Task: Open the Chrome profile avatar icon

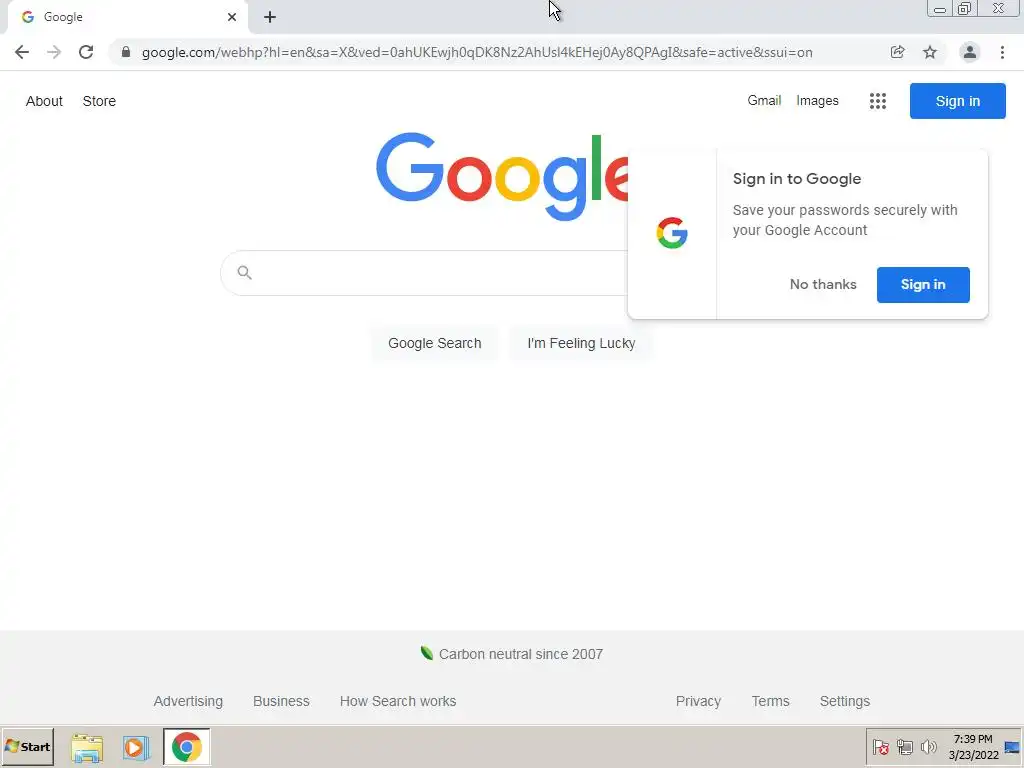Action: (970, 52)
